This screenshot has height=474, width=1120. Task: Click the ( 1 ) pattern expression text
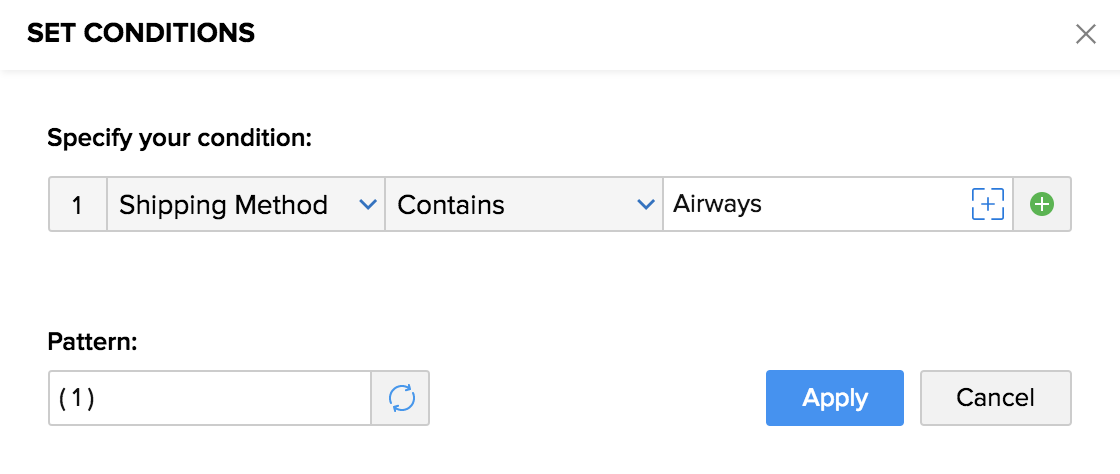click(77, 398)
